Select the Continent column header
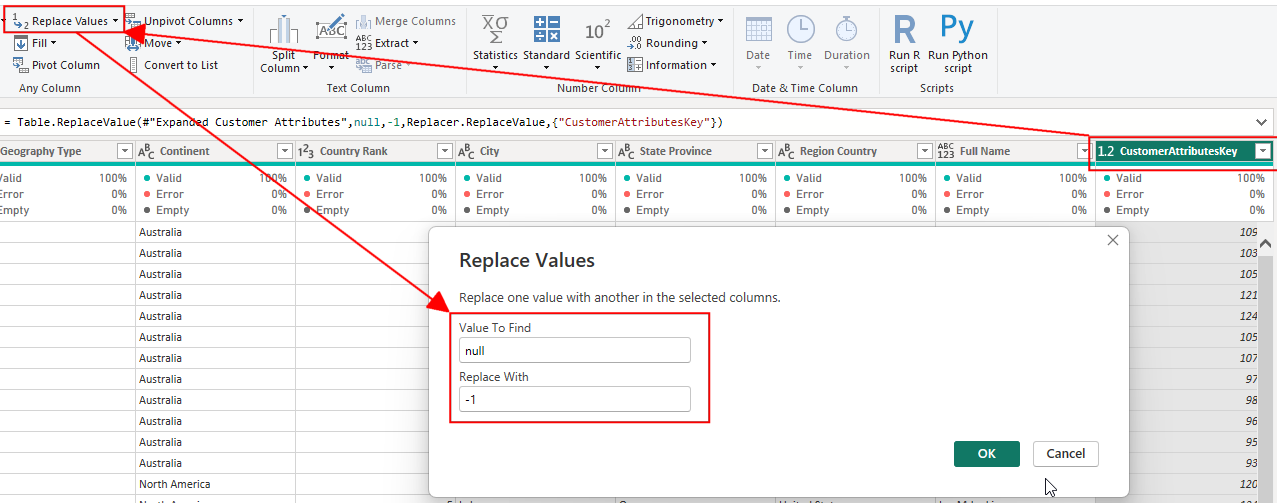 point(215,151)
